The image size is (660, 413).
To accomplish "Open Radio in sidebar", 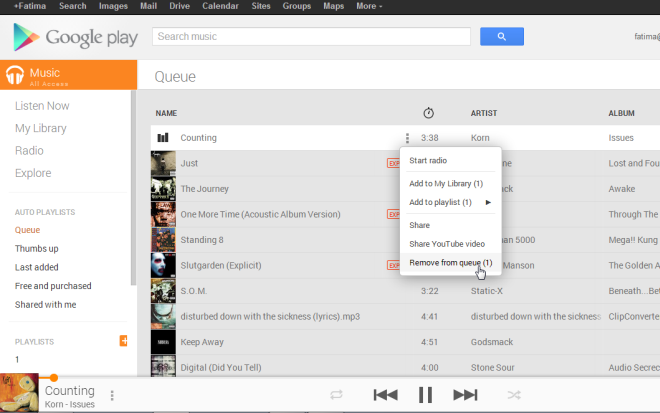I will 29,150.
